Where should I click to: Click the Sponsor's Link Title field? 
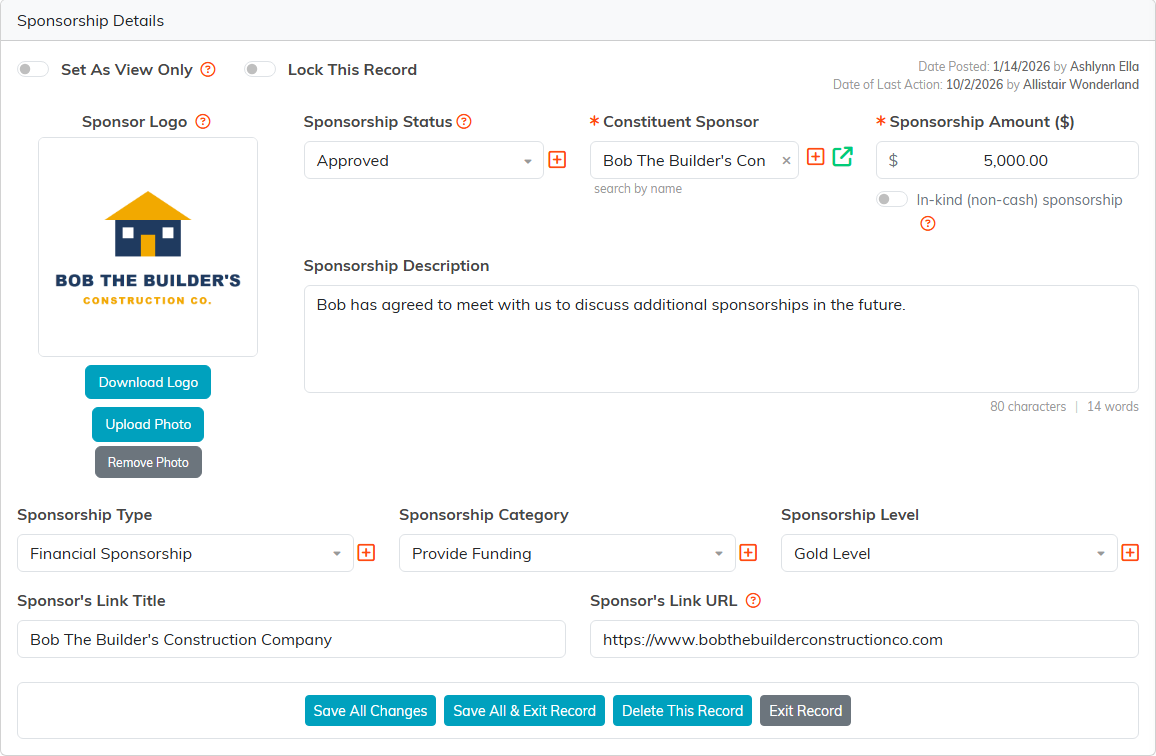tap(291, 639)
